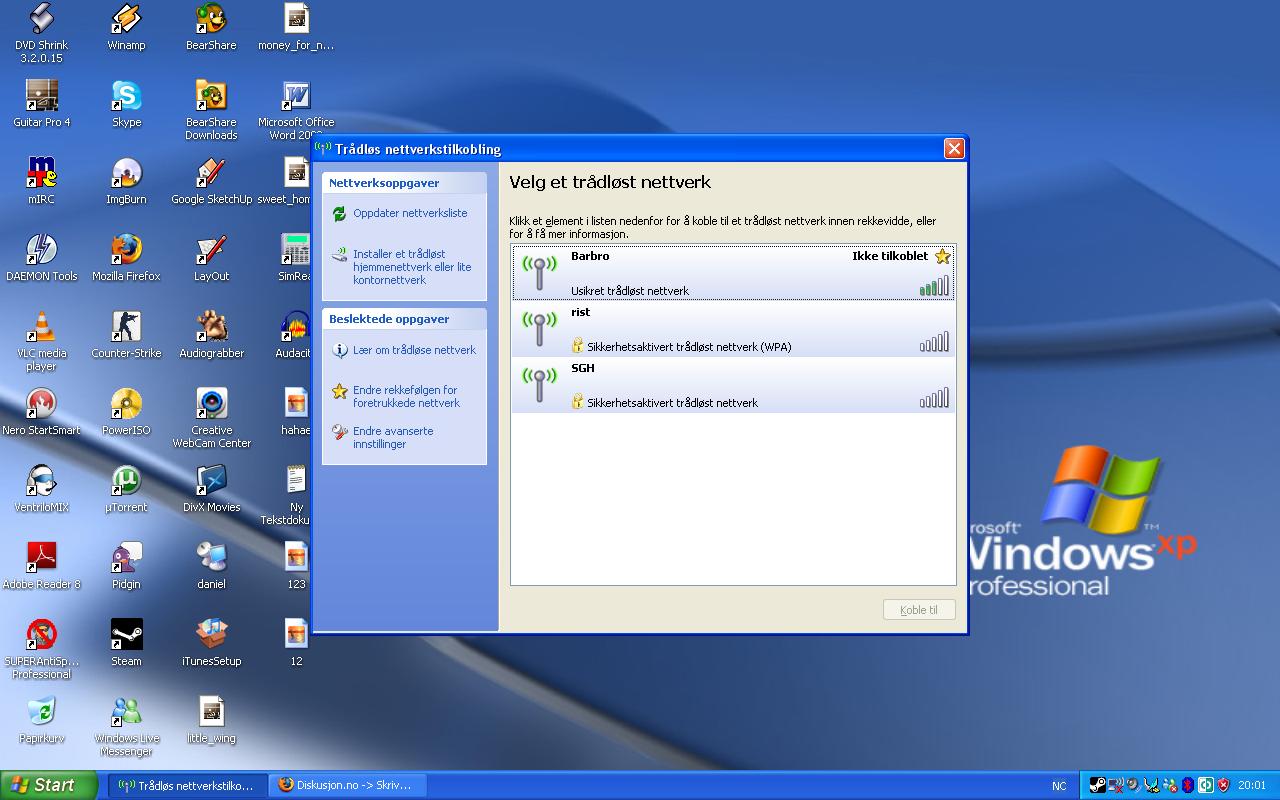Select the Windows Live Messenger desktop icon
Viewport: 1280px width, 800px height.
[x=126, y=726]
